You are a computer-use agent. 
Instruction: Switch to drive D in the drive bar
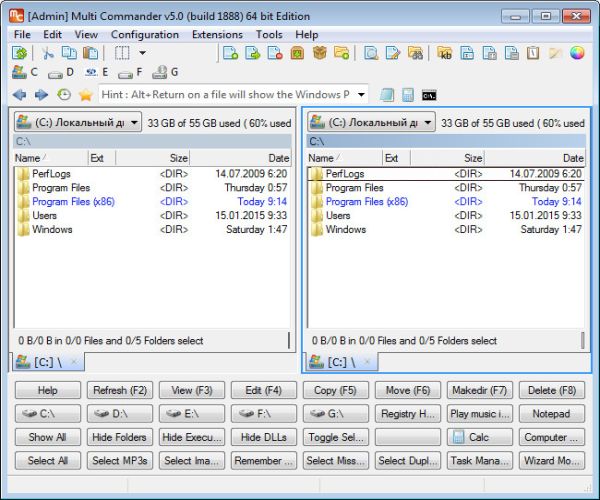click(x=60, y=72)
